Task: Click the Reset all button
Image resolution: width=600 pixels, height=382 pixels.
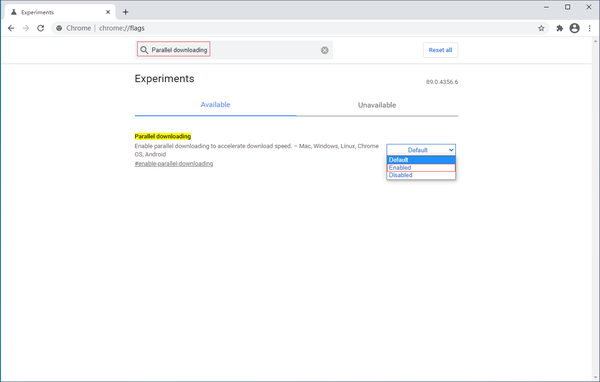Action: click(x=440, y=50)
